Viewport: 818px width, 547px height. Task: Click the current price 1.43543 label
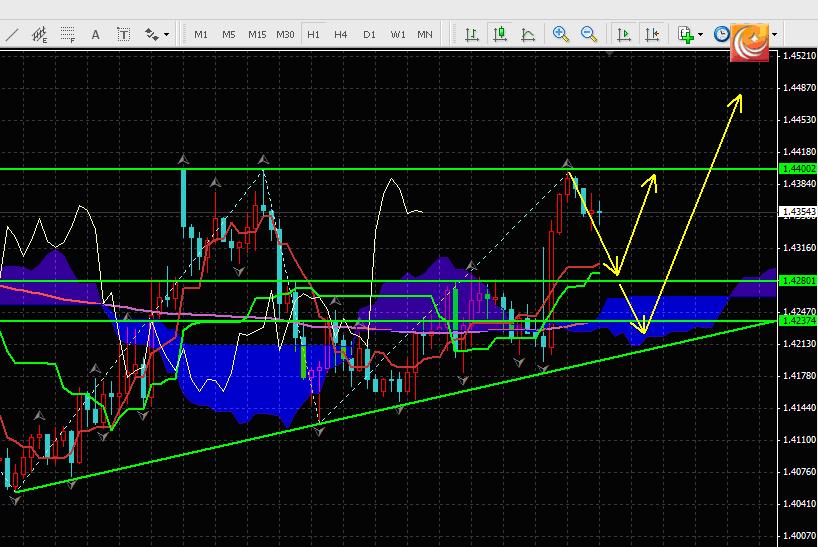pyautogui.click(x=799, y=212)
